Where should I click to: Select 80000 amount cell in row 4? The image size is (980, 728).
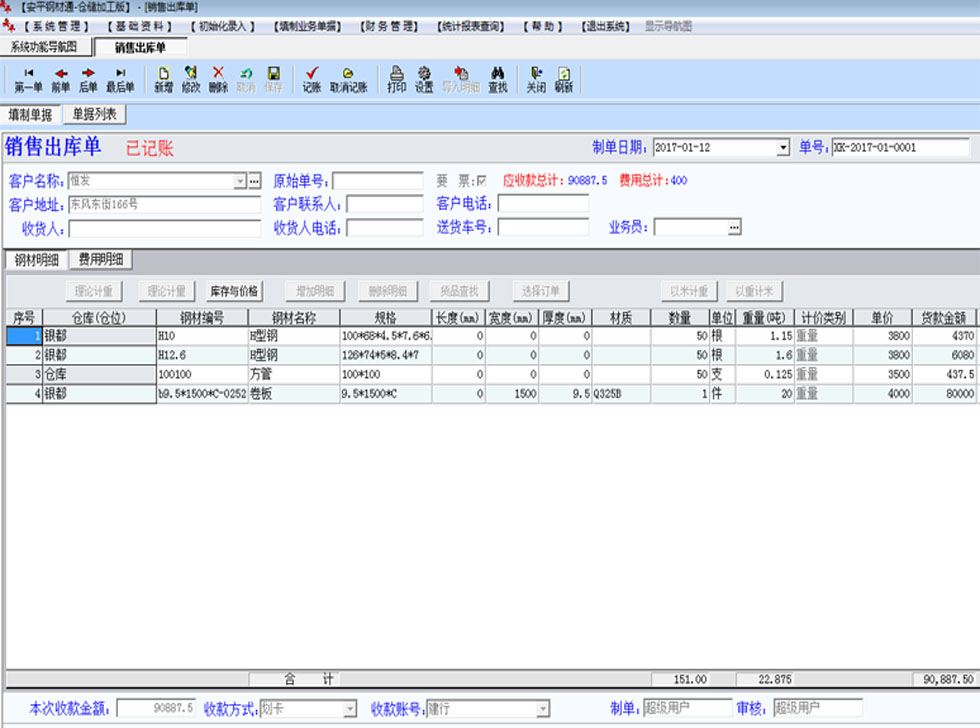pyautogui.click(x=944, y=394)
